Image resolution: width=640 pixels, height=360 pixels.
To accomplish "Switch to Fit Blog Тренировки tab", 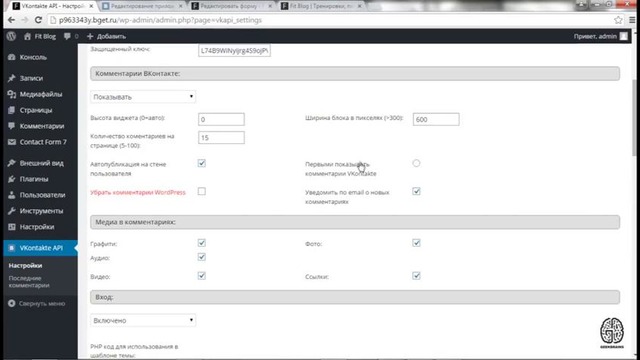I will (321, 6).
